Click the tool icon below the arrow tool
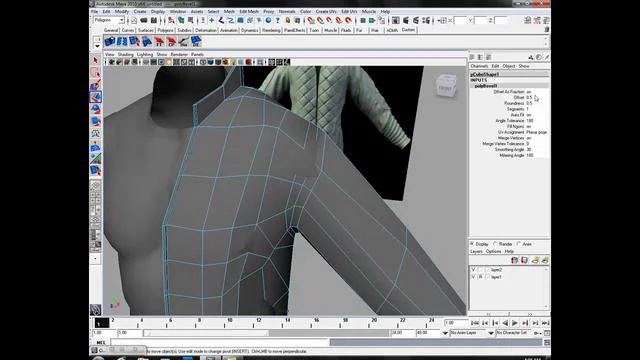 click(96, 73)
